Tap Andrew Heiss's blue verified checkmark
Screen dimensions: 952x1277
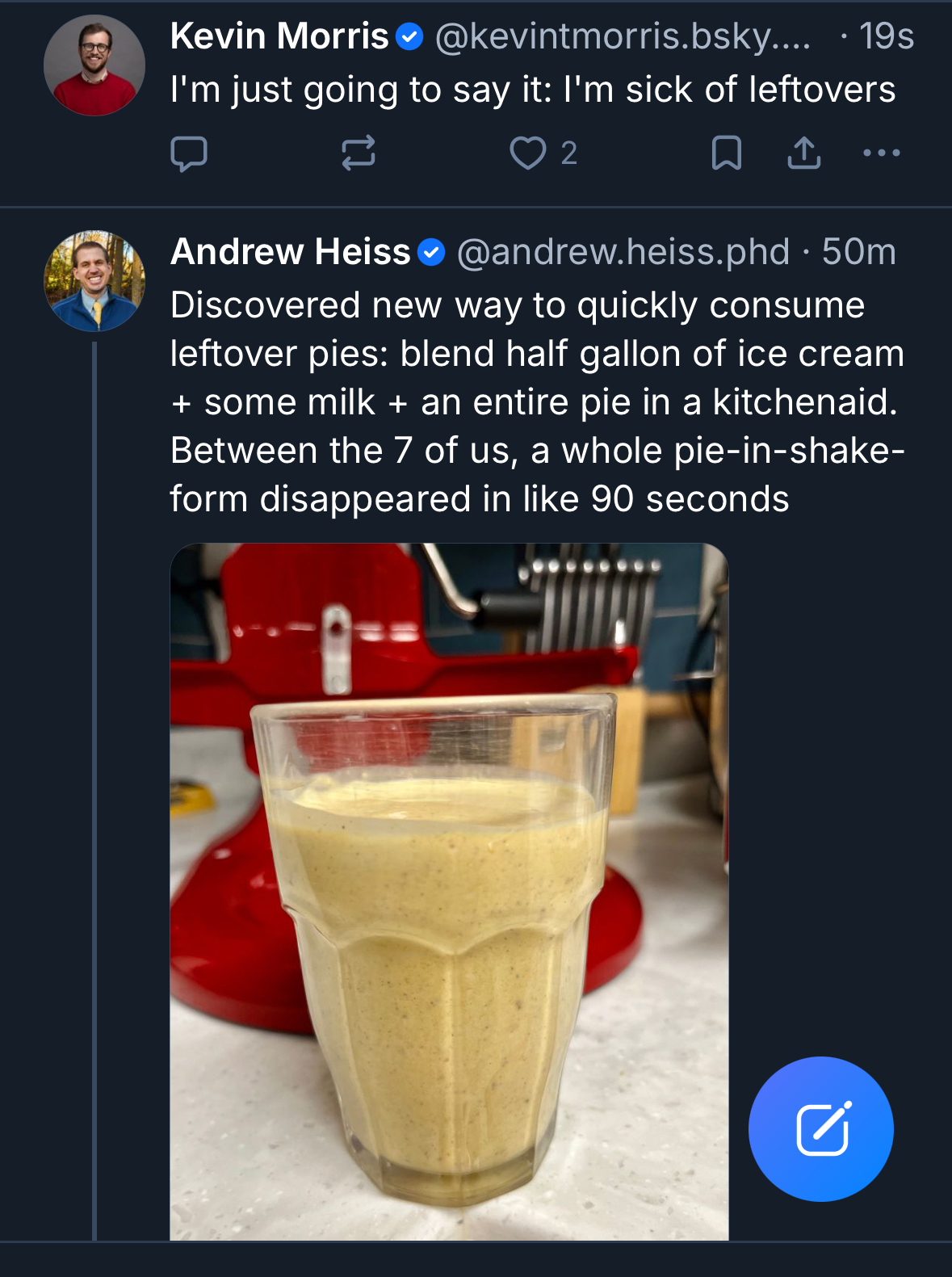point(432,253)
